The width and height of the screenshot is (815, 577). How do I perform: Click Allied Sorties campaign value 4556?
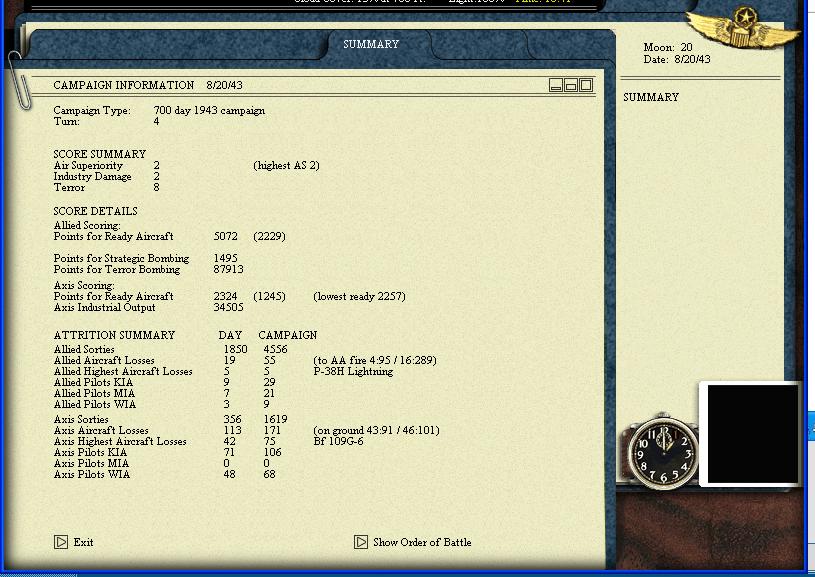click(x=275, y=349)
